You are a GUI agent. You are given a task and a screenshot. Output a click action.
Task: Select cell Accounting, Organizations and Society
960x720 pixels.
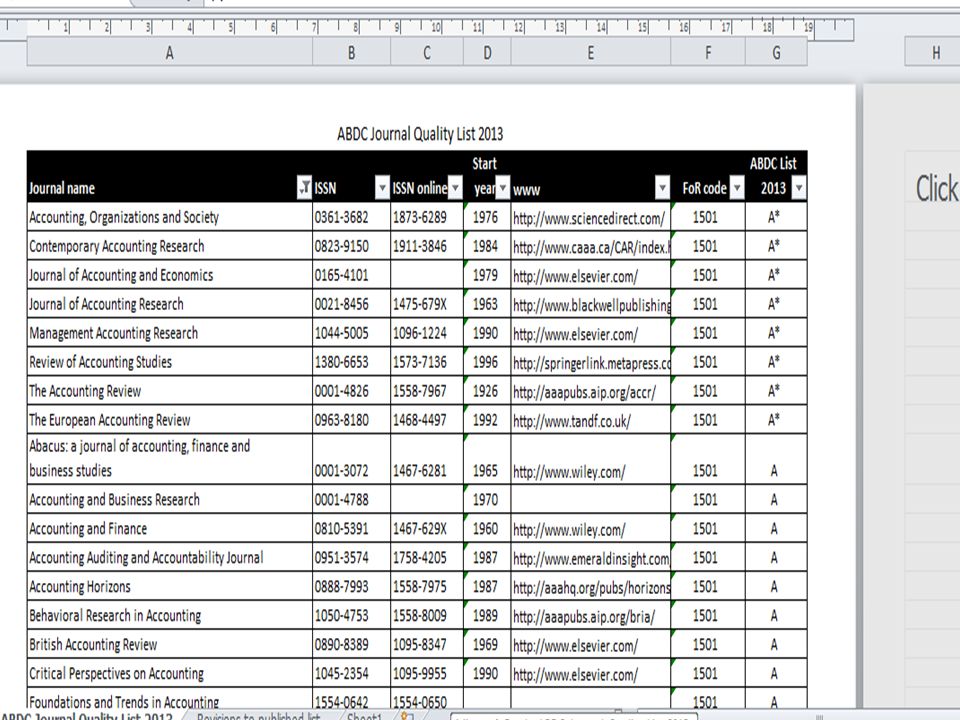[x=170, y=217]
